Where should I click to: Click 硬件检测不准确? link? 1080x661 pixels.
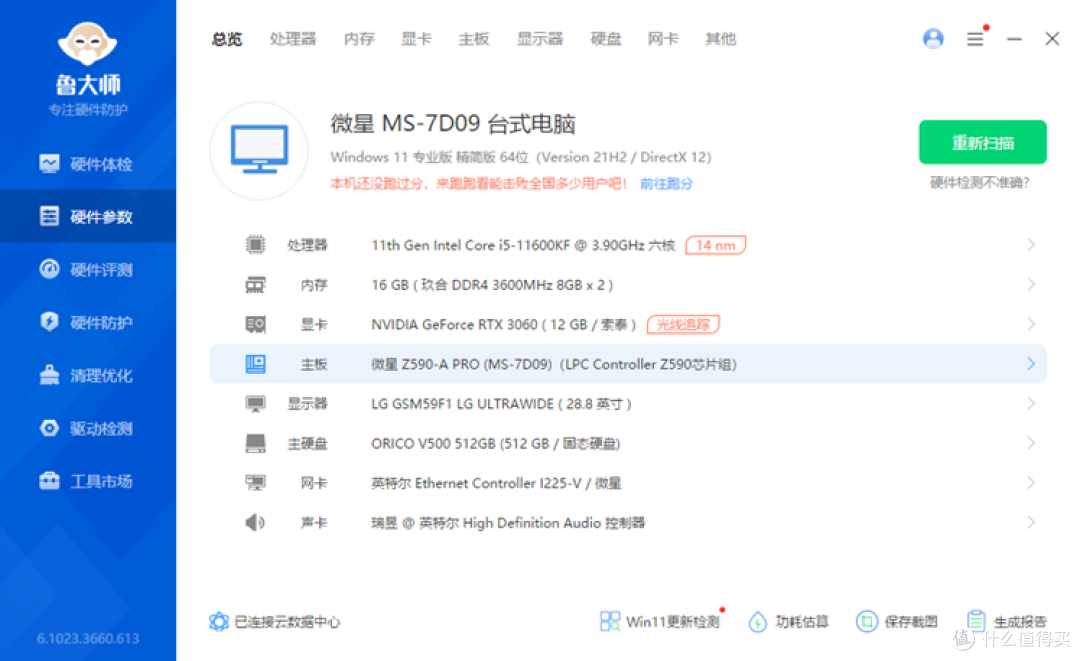point(980,182)
